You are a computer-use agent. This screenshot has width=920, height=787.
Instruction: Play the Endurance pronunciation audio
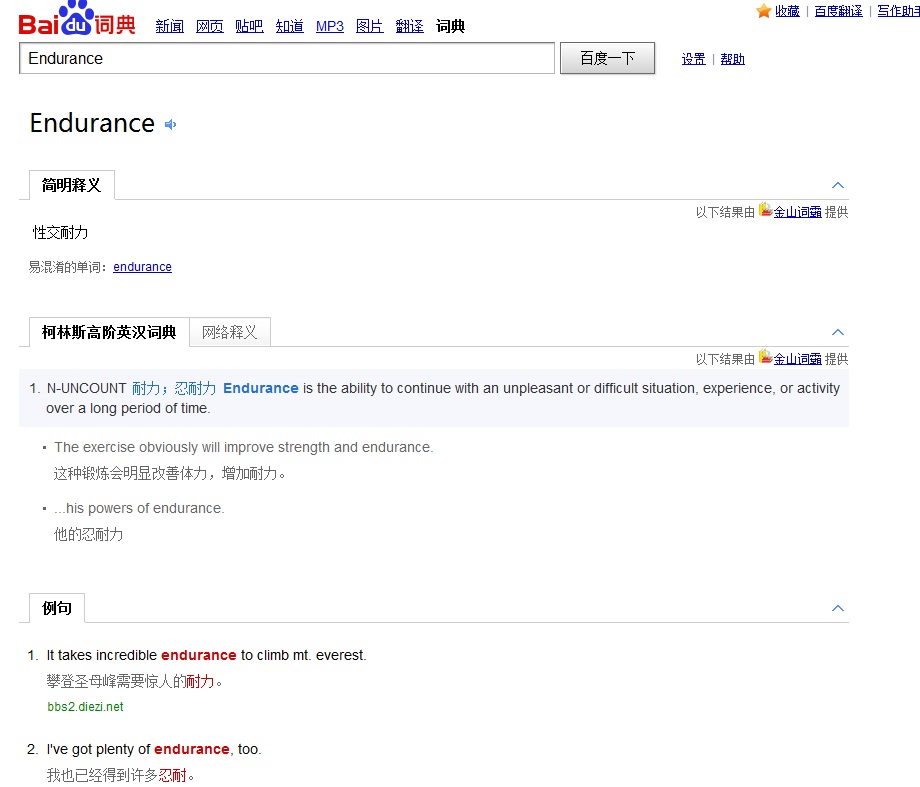(170, 124)
